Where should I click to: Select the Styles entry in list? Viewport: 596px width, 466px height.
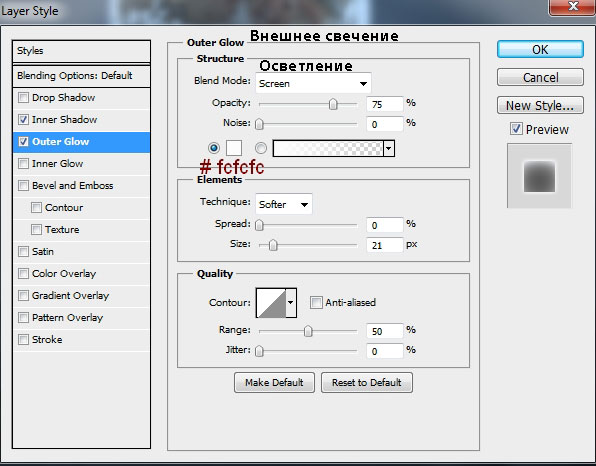(81, 51)
